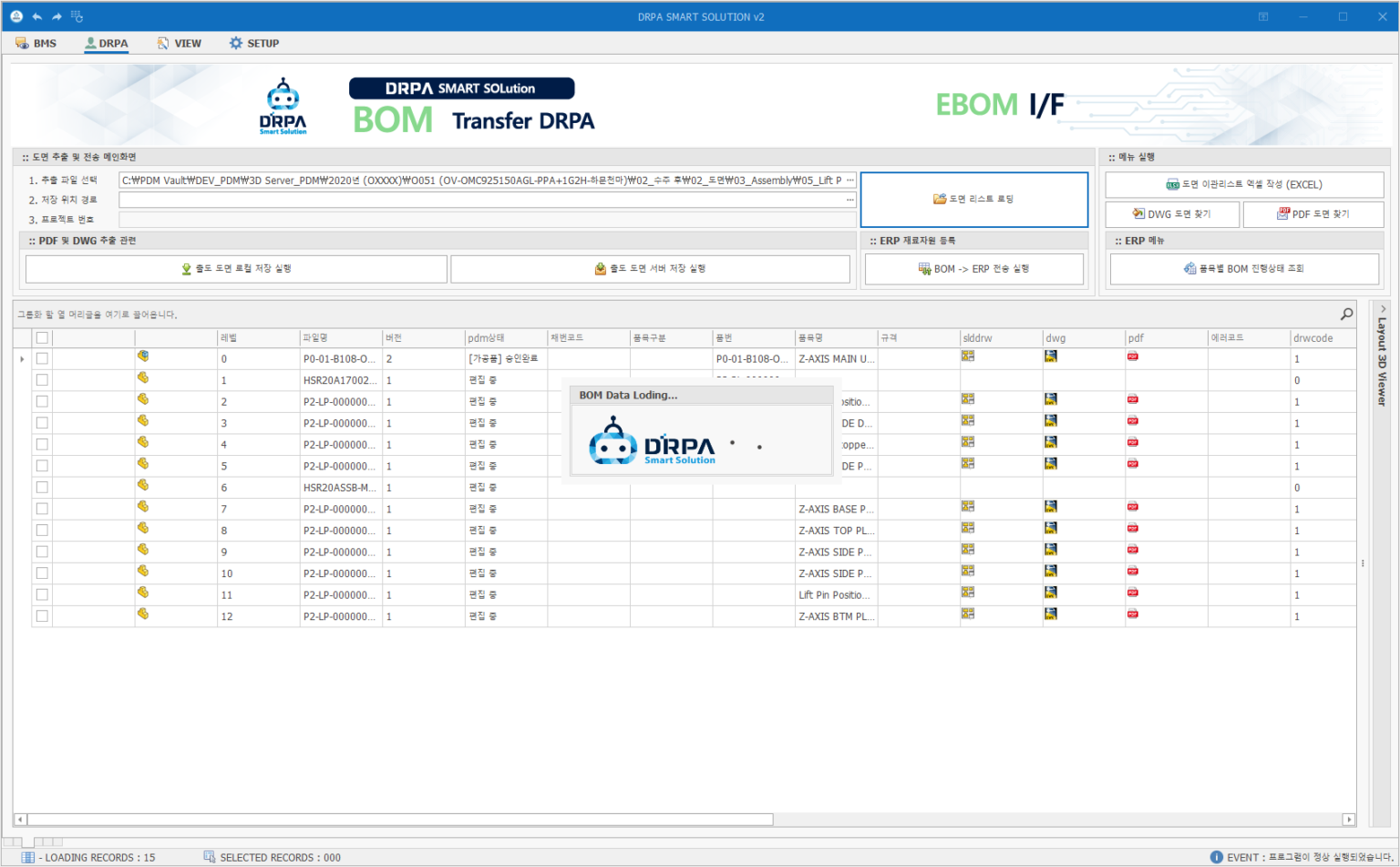The width and height of the screenshot is (1400, 867).
Task: Click the PDF 도면 찾기 button
Action: coord(1312,213)
